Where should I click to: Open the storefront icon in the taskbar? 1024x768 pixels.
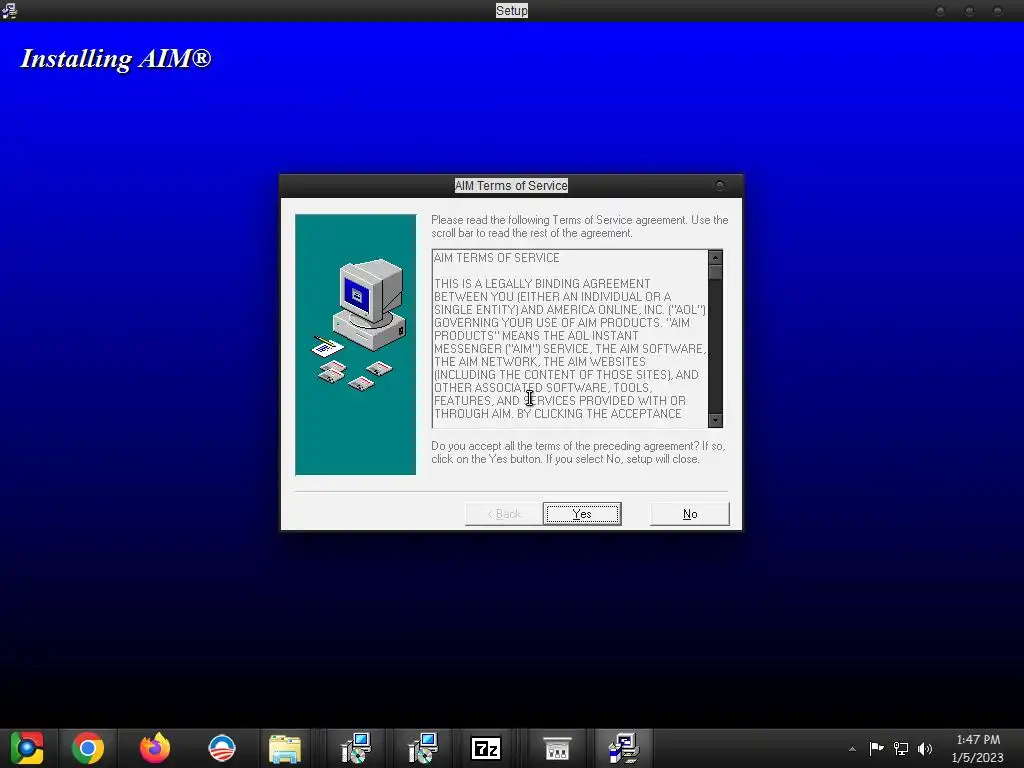(x=557, y=748)
